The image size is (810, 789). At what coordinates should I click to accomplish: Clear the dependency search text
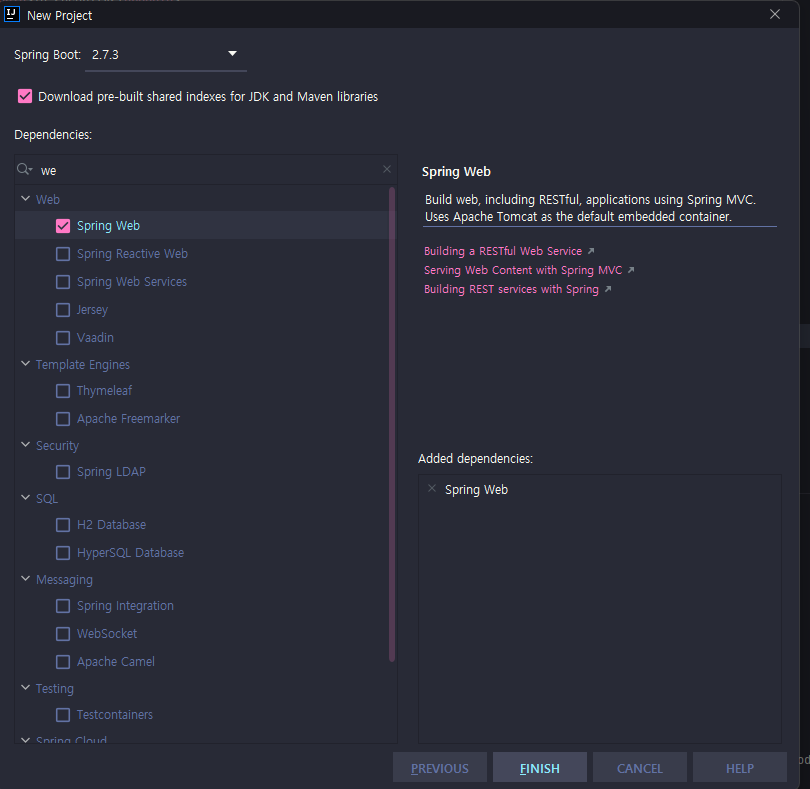pyautogui.click(x=387, y=169)
